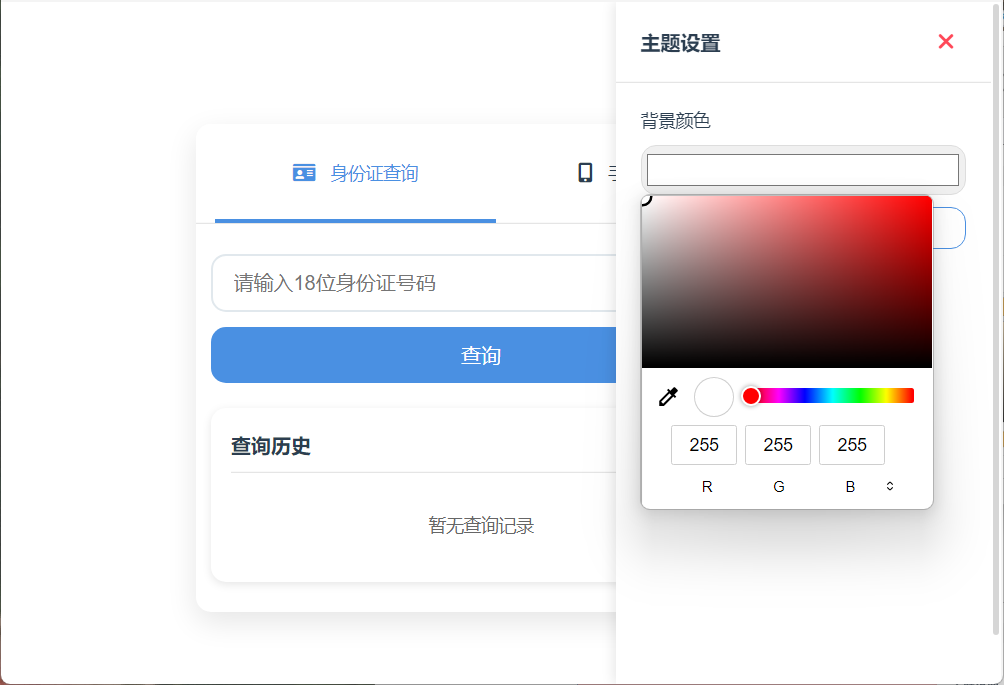Click the red hue slider handle

[x=751, y=396]
